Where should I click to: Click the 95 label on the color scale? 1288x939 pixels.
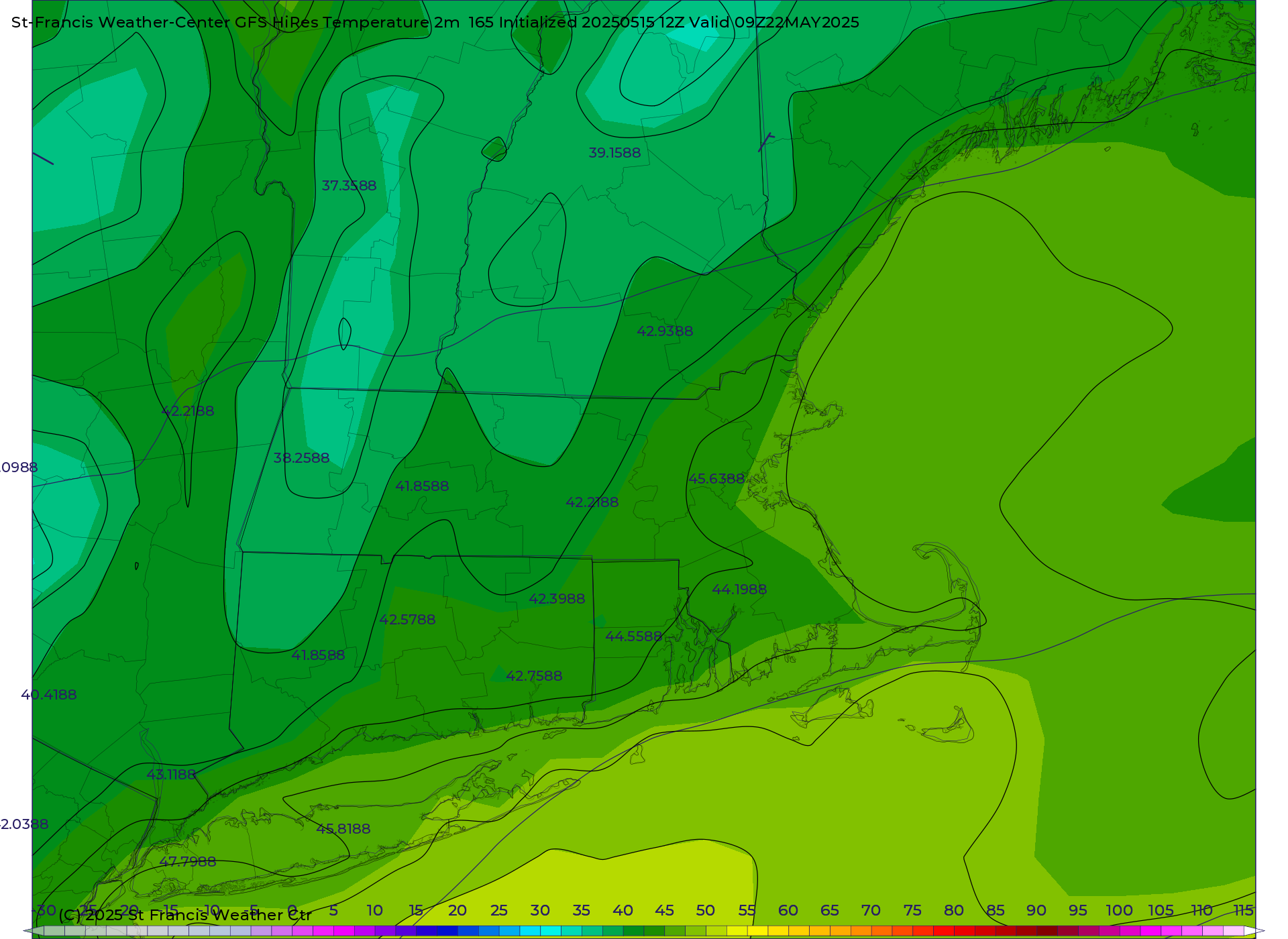(1078, 911)
